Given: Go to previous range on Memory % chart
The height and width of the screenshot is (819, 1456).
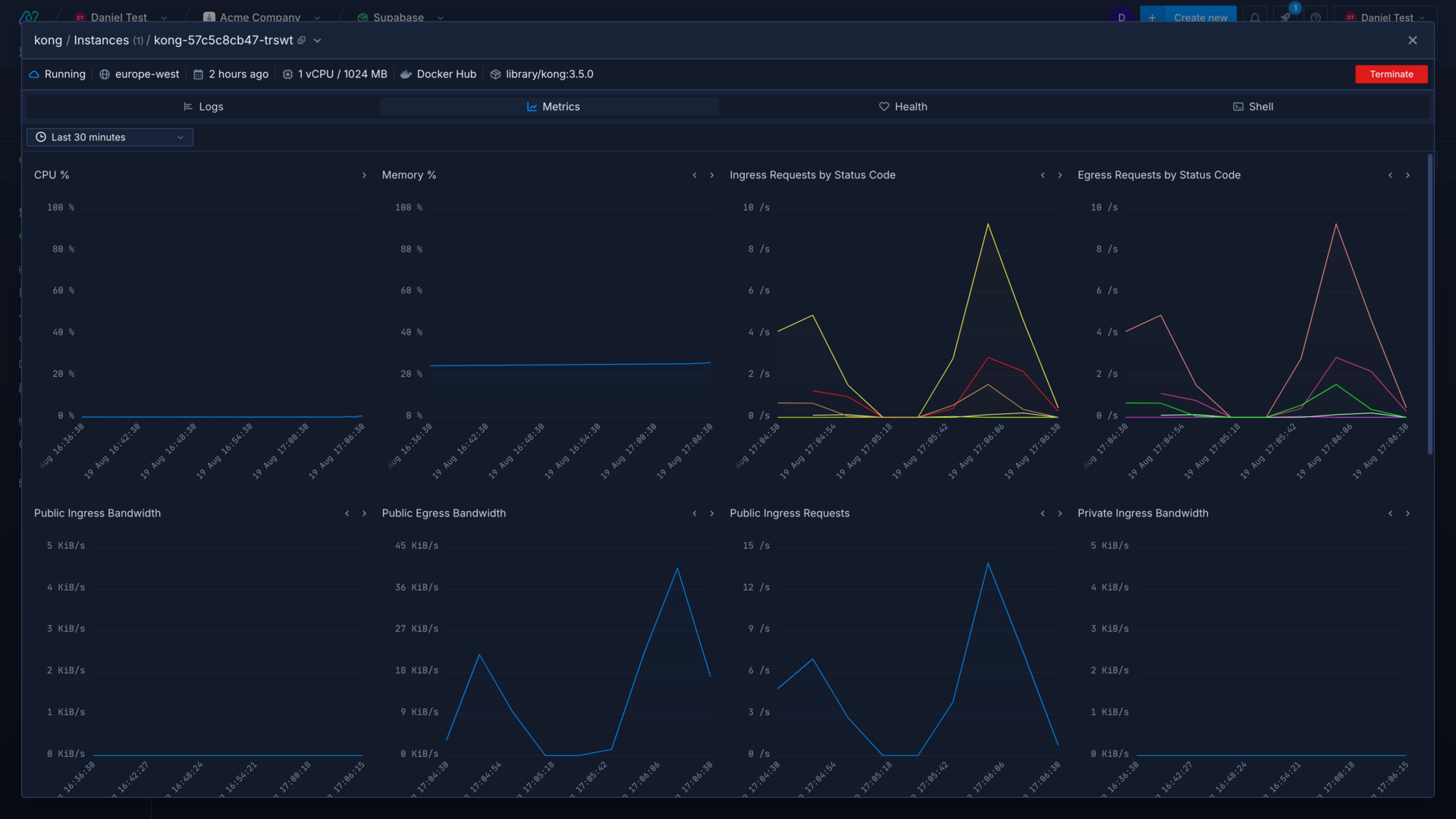Looking at the screenshot, I should pos(695,175).
